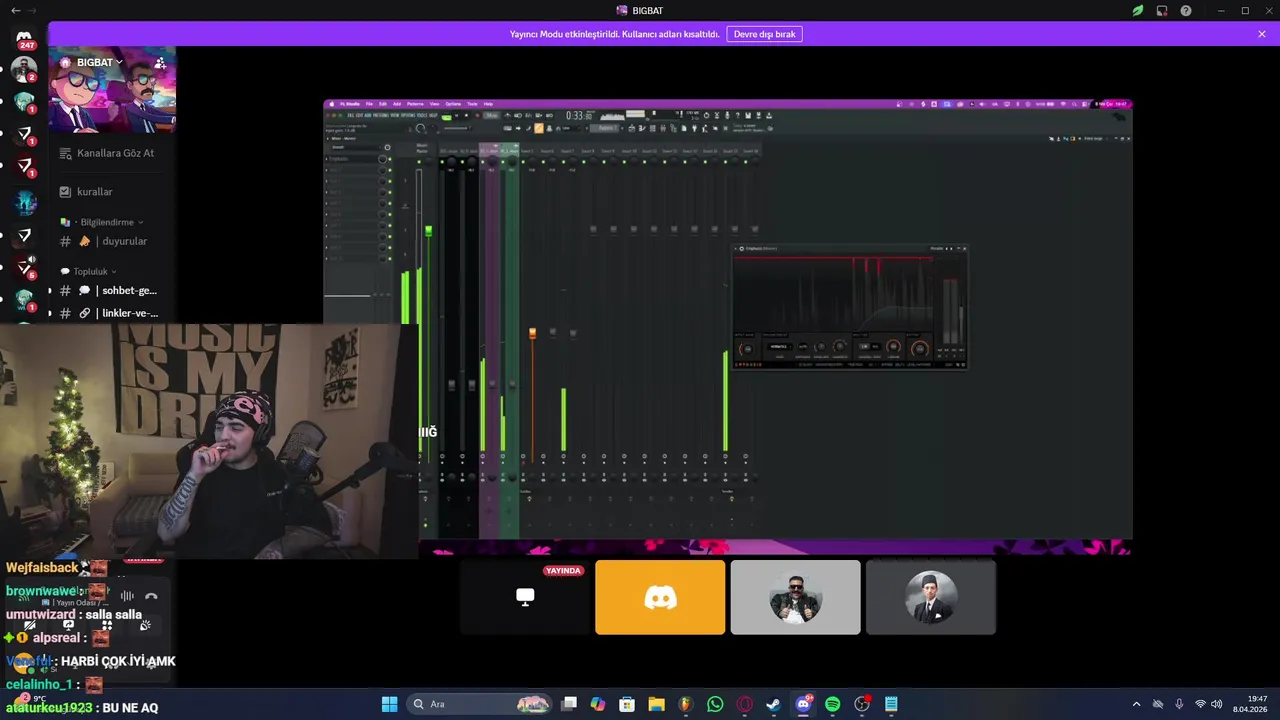Screen dimensions: 1280x720
Task: Switch to FL Studio on the taskbar
Action: 685,704
